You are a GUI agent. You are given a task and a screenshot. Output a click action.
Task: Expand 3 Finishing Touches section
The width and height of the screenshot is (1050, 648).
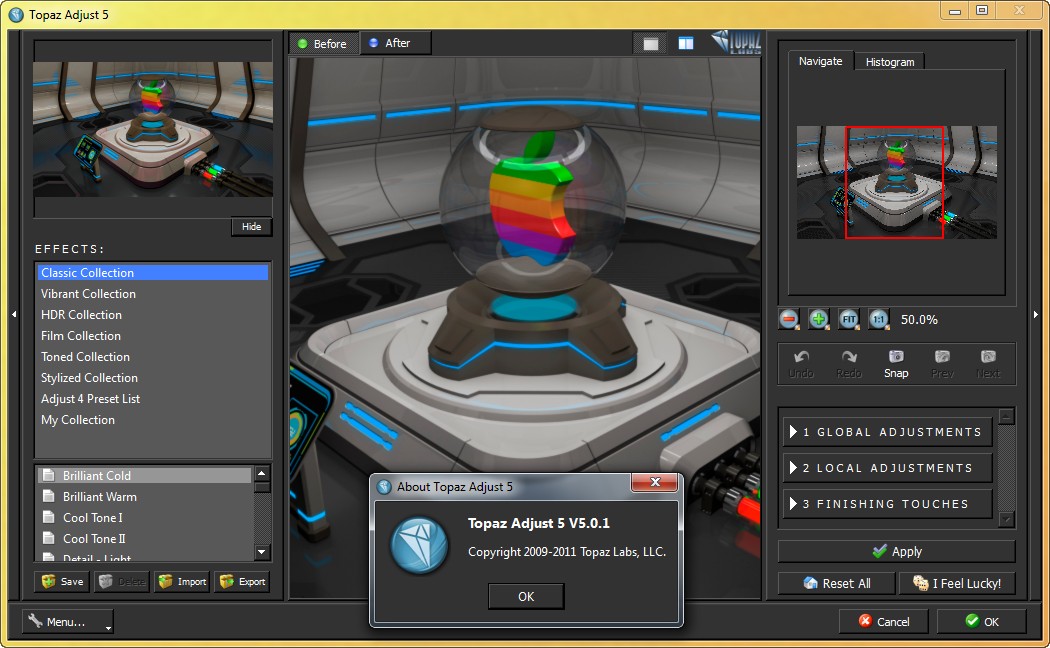click(x=887, y=503)
